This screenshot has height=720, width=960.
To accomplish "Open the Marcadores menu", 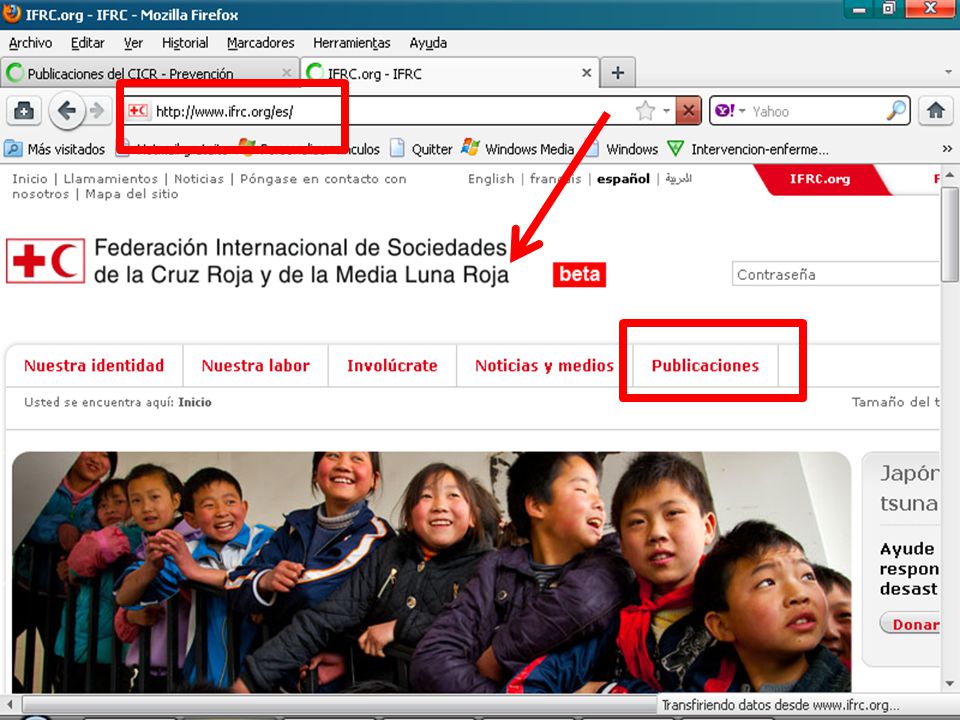I will 260,43.
